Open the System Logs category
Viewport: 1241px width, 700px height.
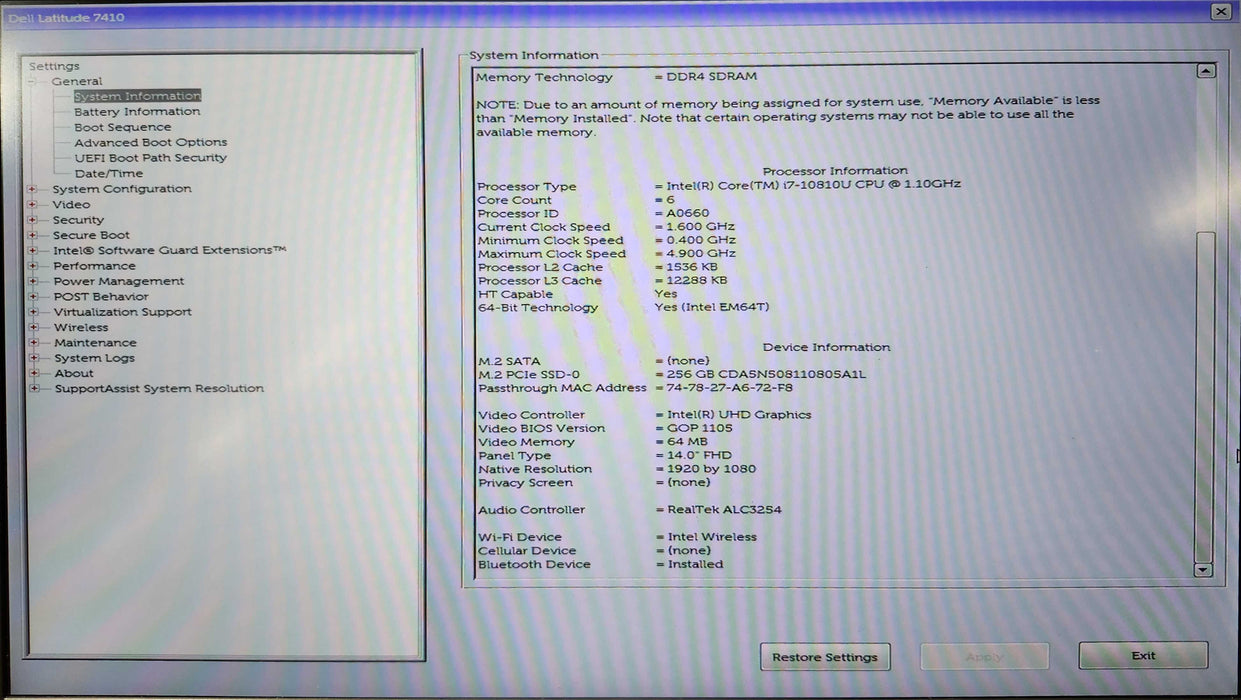94,358
